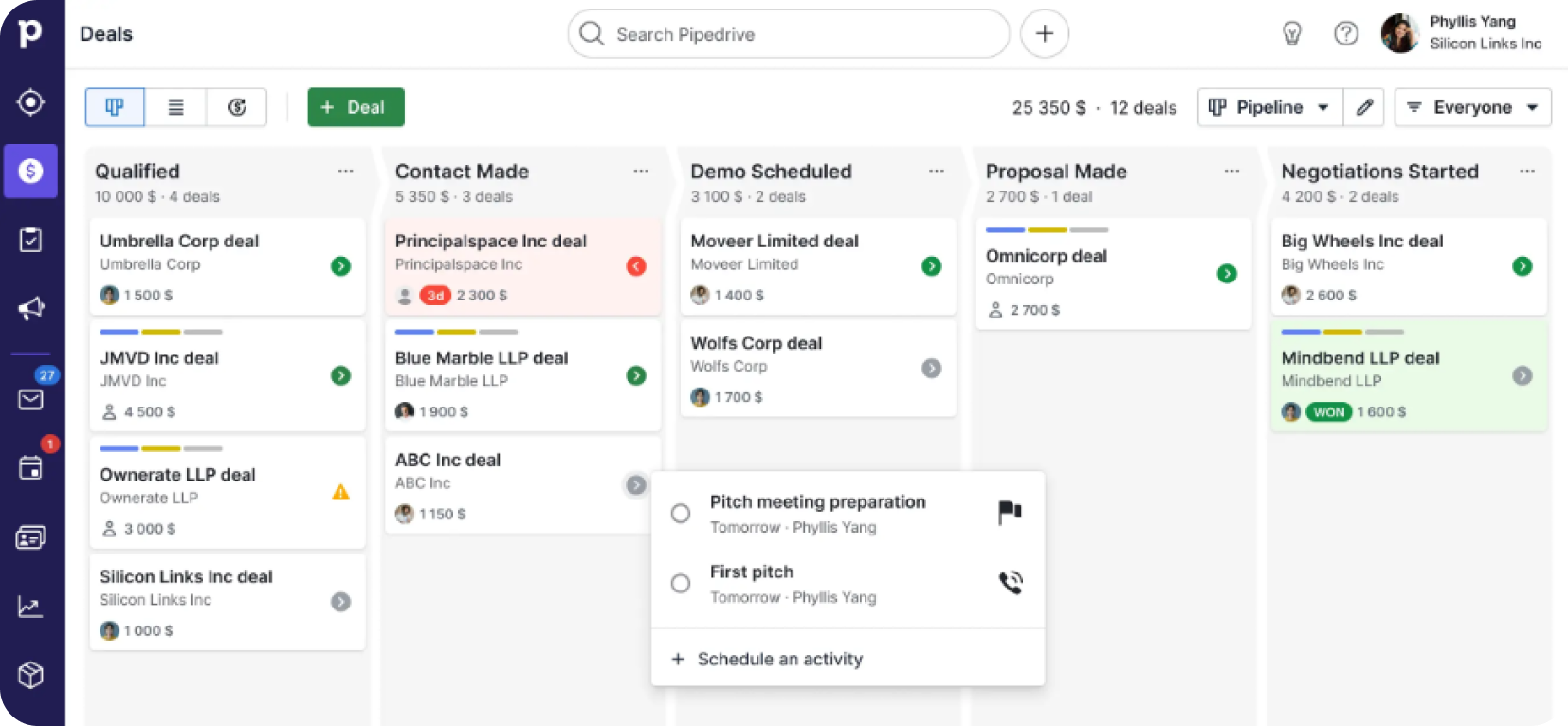
Task: Open the quick add plus button
Action: pos(1045,34)
